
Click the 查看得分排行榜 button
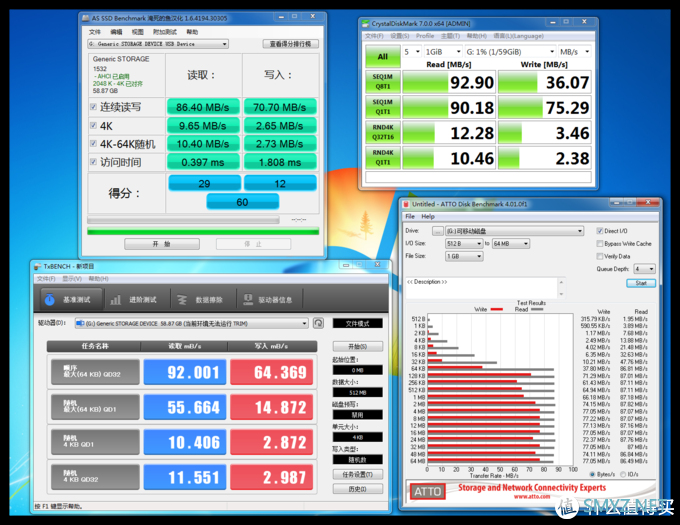point(291,44)
